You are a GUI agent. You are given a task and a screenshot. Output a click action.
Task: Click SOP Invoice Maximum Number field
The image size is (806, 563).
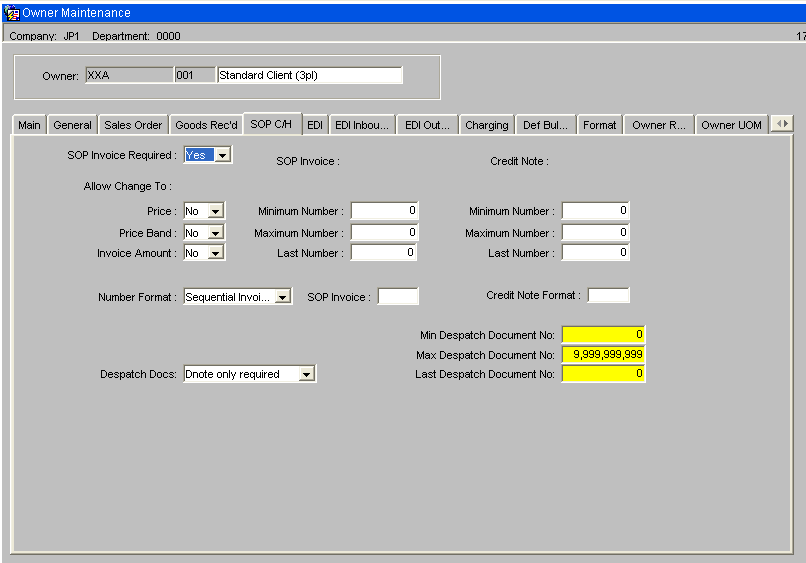tap(384, 232)
